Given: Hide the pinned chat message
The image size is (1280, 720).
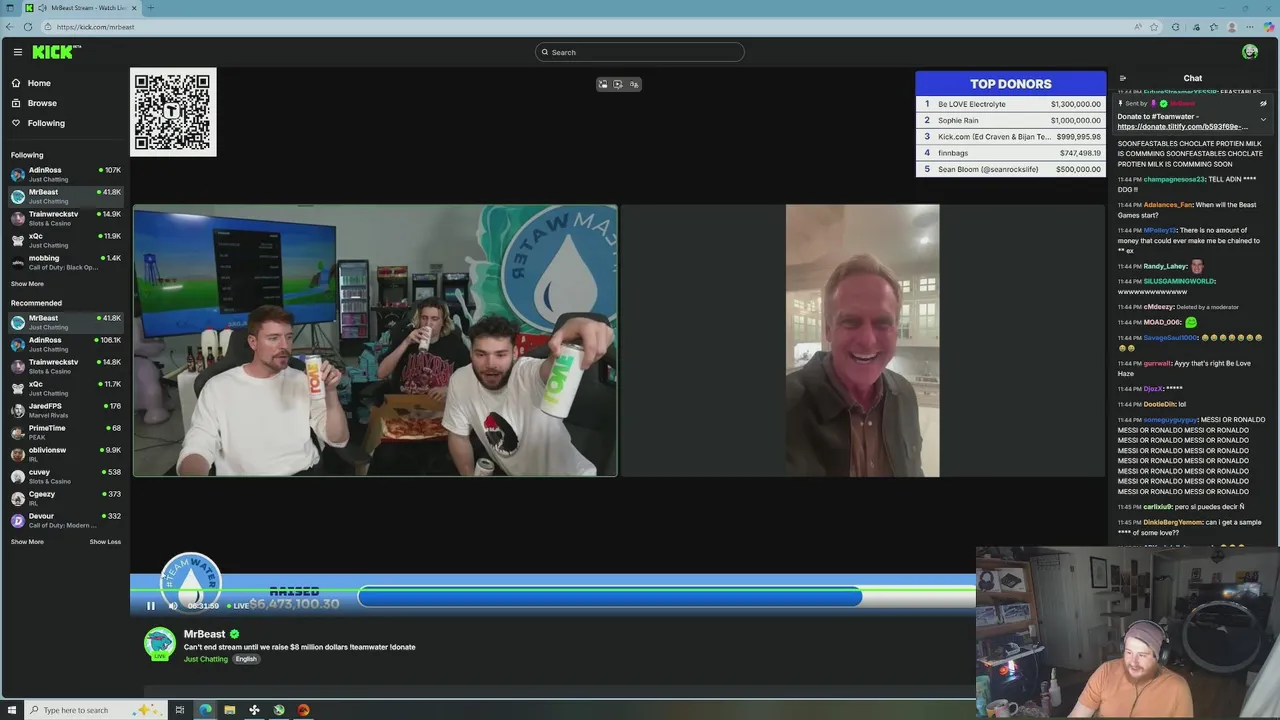Looking at the screenshot, I should pyautogui.click(x=1263, y=103).
